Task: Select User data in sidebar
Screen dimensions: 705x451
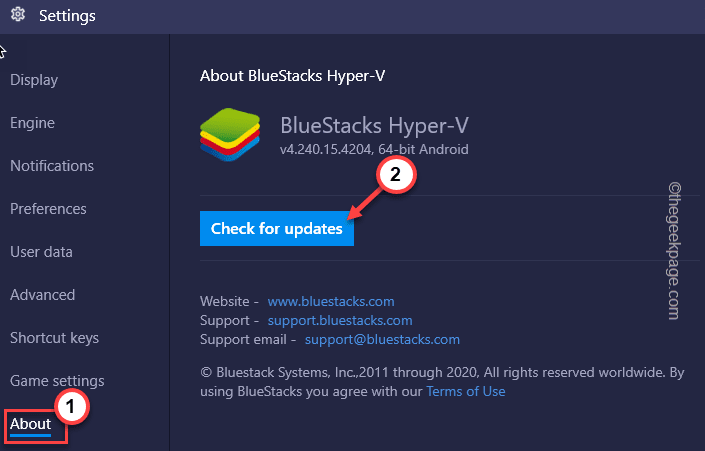Action: click(41, 252)
